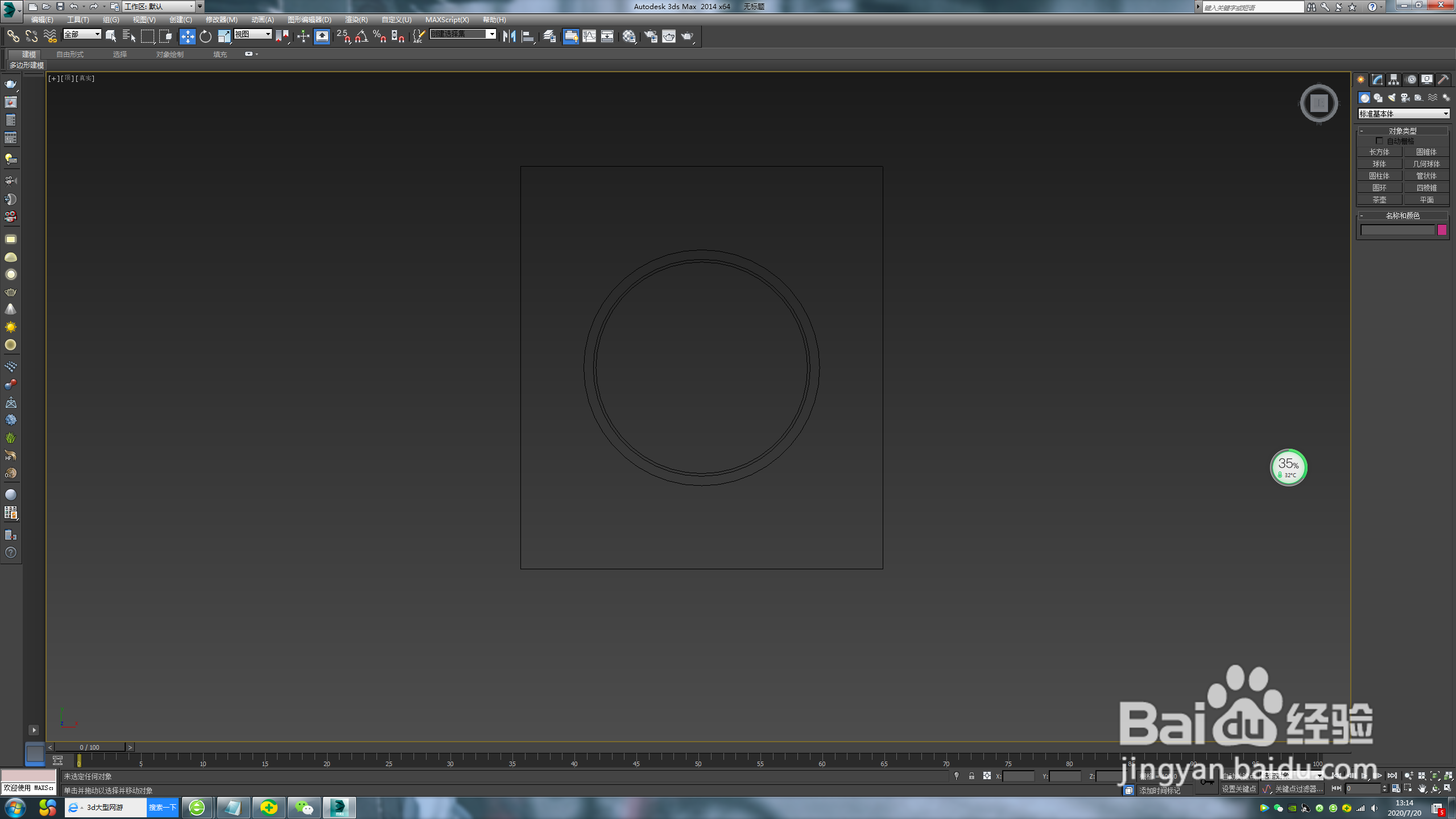The height and width of the screenshot is (819, 1456).
Task: Click the 茶壶 object button
Action: click(x=1379, y=200)
